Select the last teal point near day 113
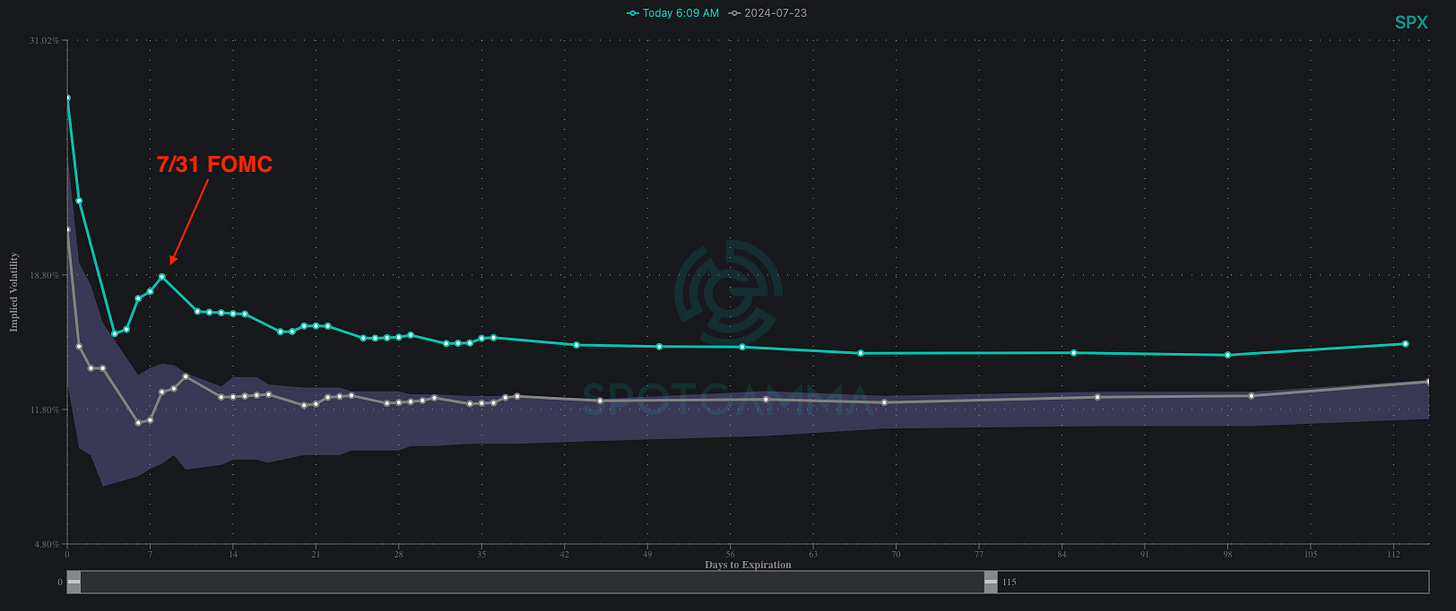Screen dimensions: 1456x611 (x=1405, y=344)
